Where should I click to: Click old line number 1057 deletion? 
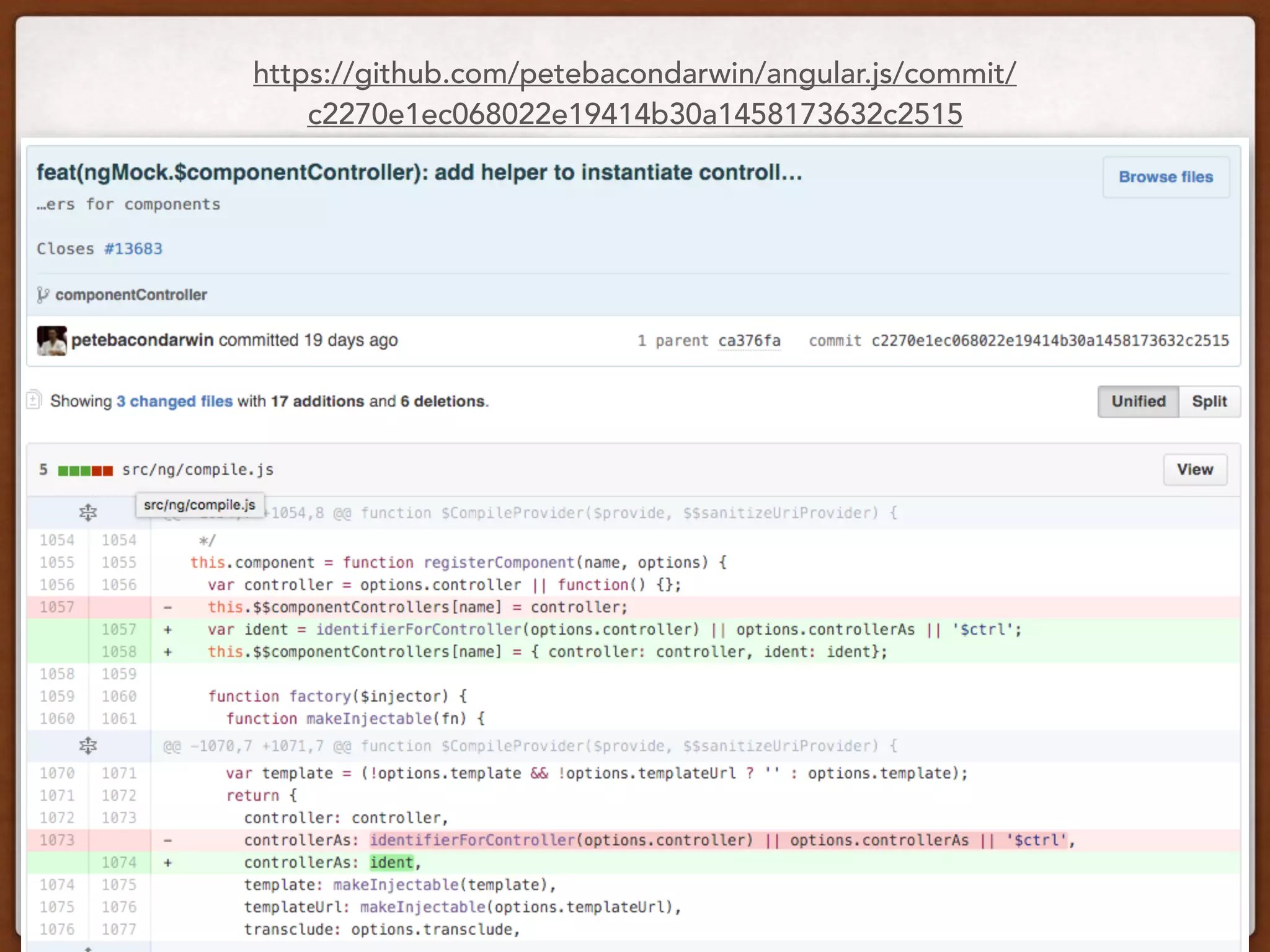click(57, 607)
